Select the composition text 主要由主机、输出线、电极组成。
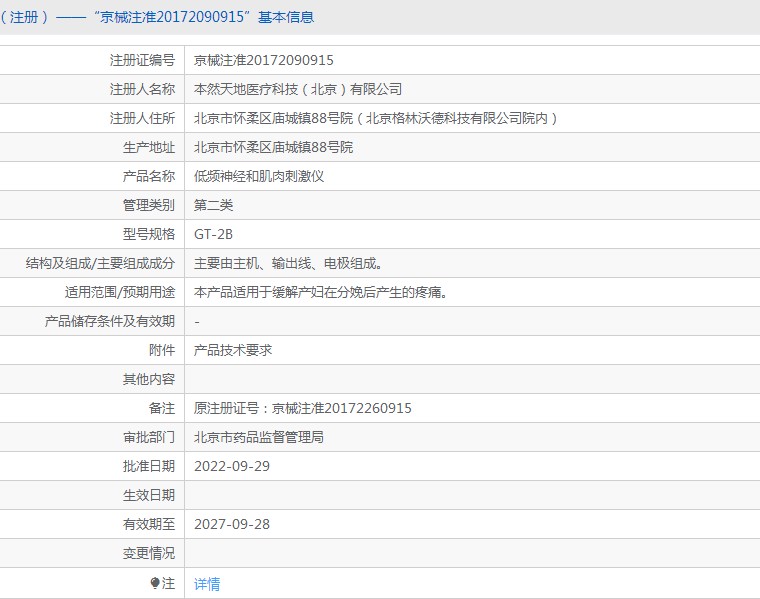This screenshot has width=760, height=599. point(288,264)
